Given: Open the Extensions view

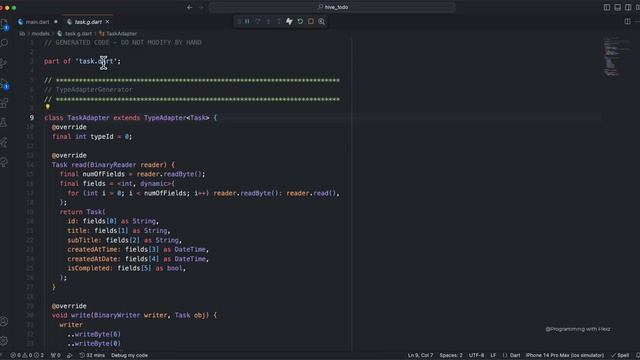Looking at the screenshot, I should tap(4, 103).
